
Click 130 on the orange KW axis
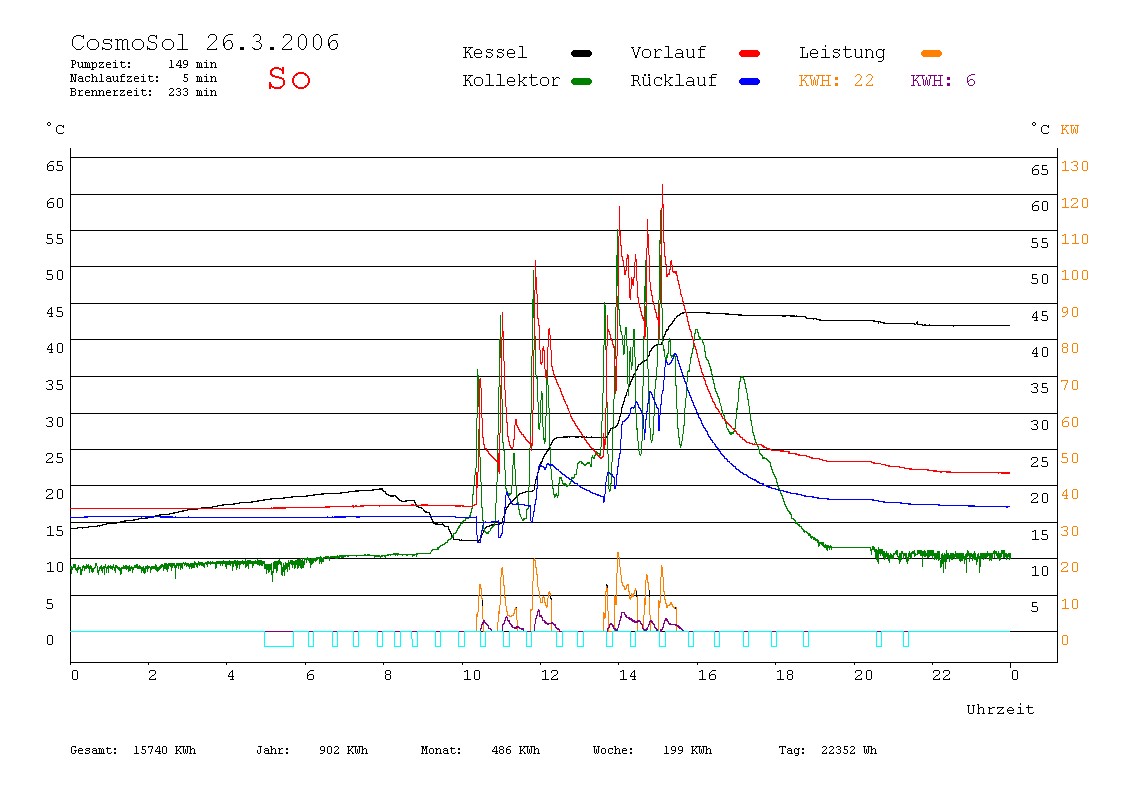[1075, 166]
